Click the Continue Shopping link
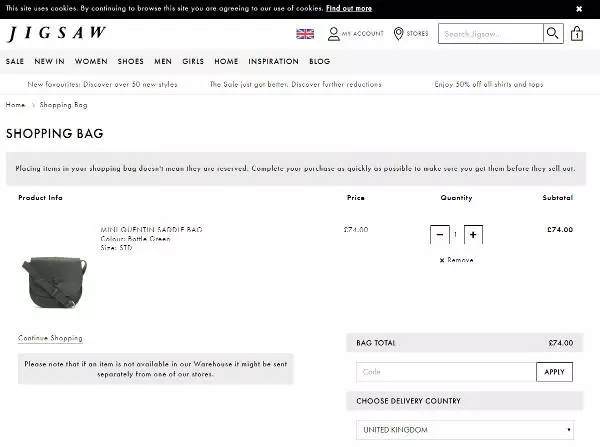 [x=50, y=338]
